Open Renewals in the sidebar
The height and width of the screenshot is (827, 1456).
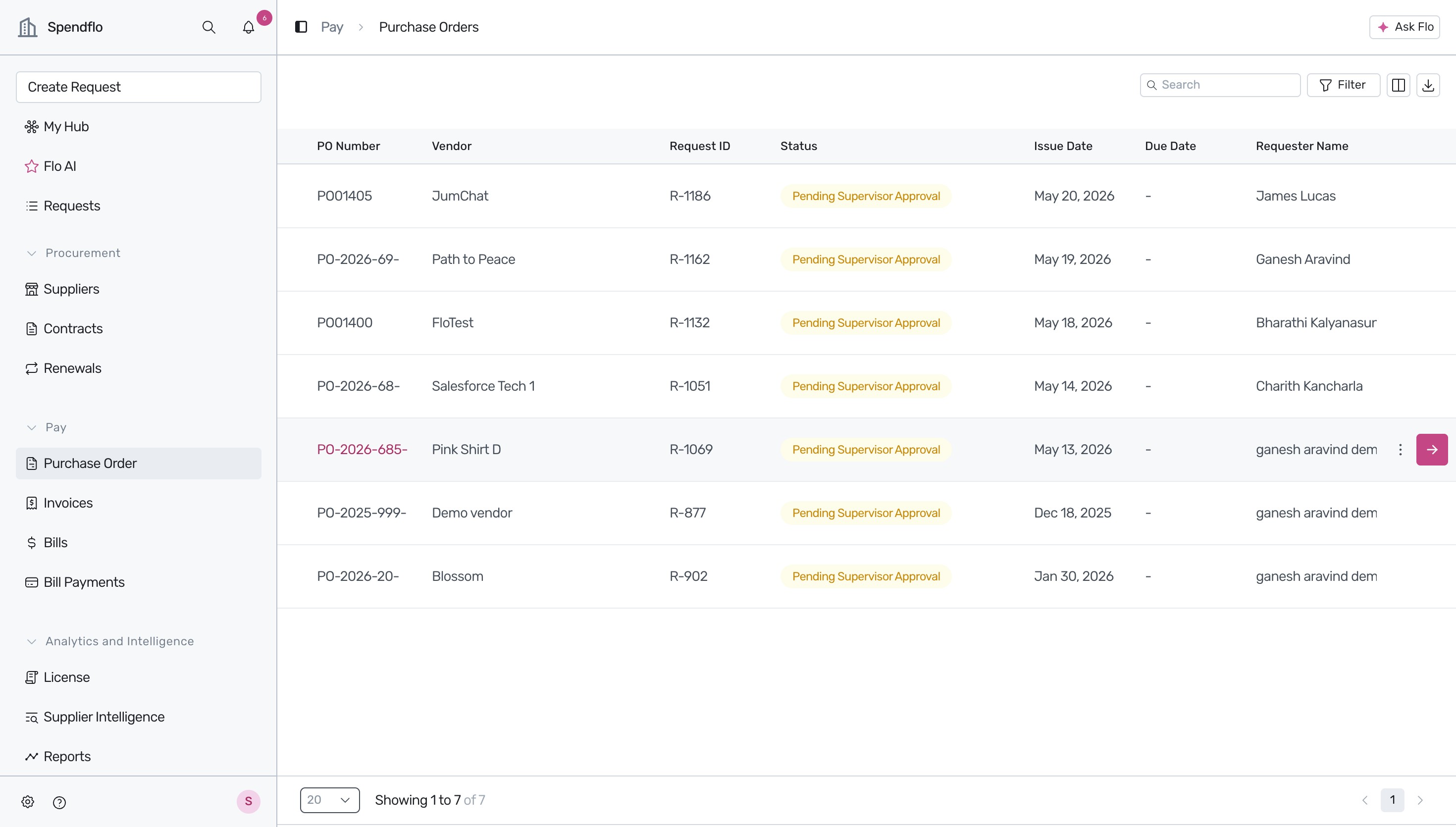(x=139, y=368)
